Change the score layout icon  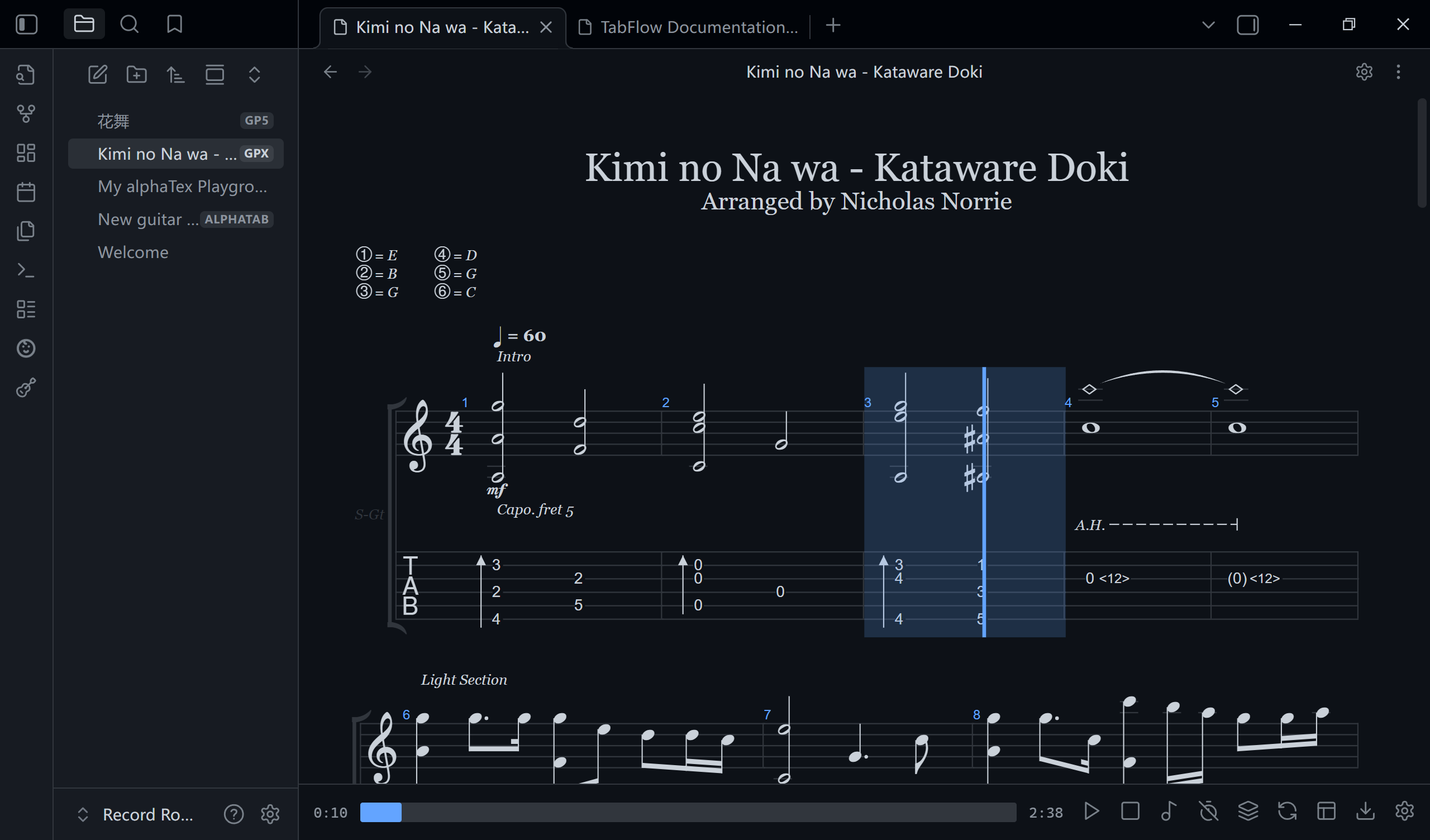click(x=1326, y=811)
